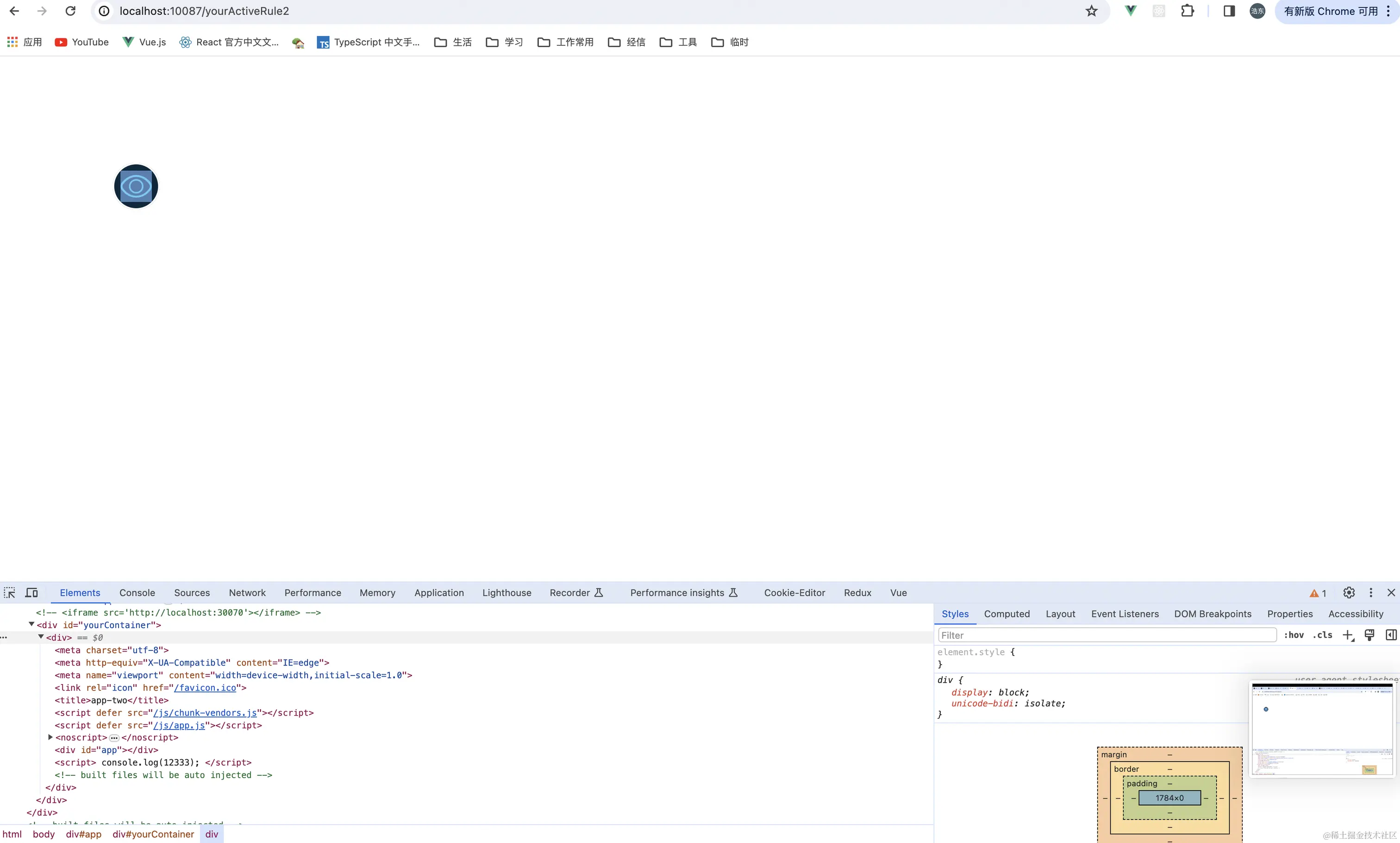Switch to the Performance tab

tap(313, 593)
